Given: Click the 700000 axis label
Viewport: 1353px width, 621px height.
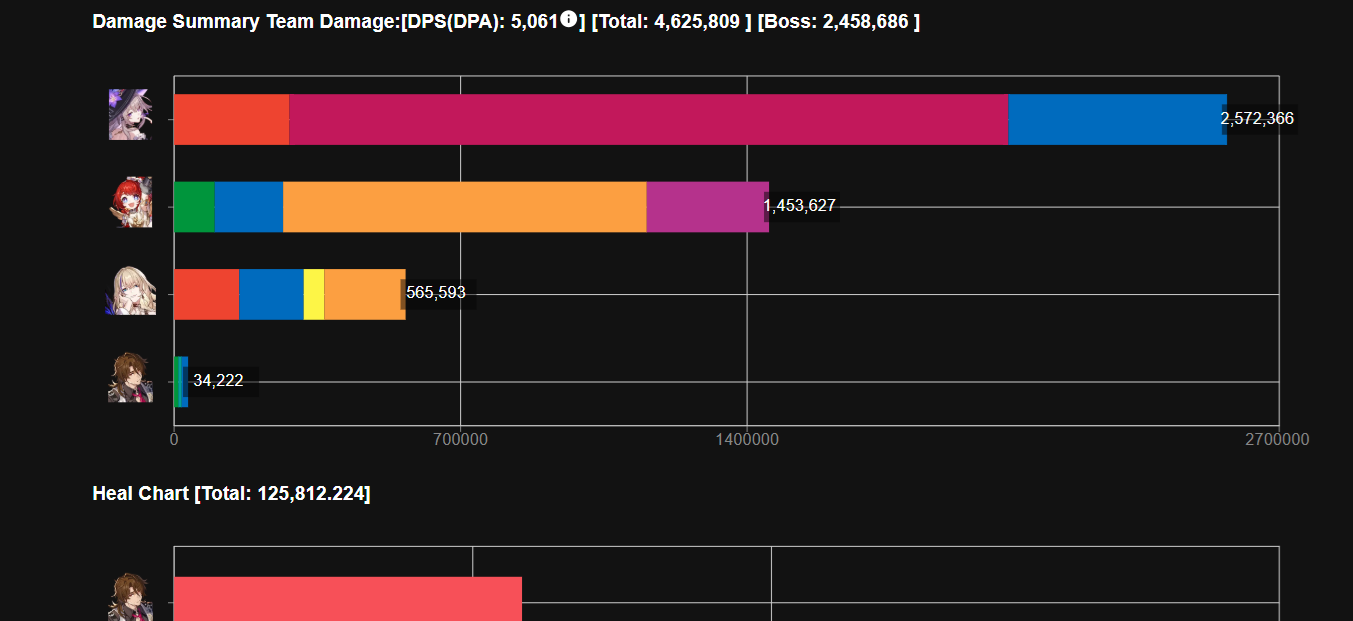Looking at the screenshot, I should tap(461, 440).
